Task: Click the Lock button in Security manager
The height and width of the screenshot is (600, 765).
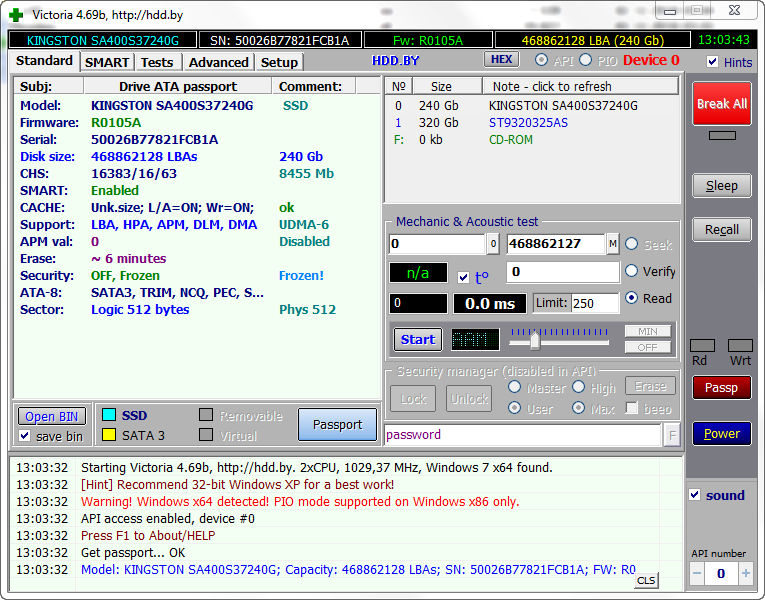Action: (413, 399)
